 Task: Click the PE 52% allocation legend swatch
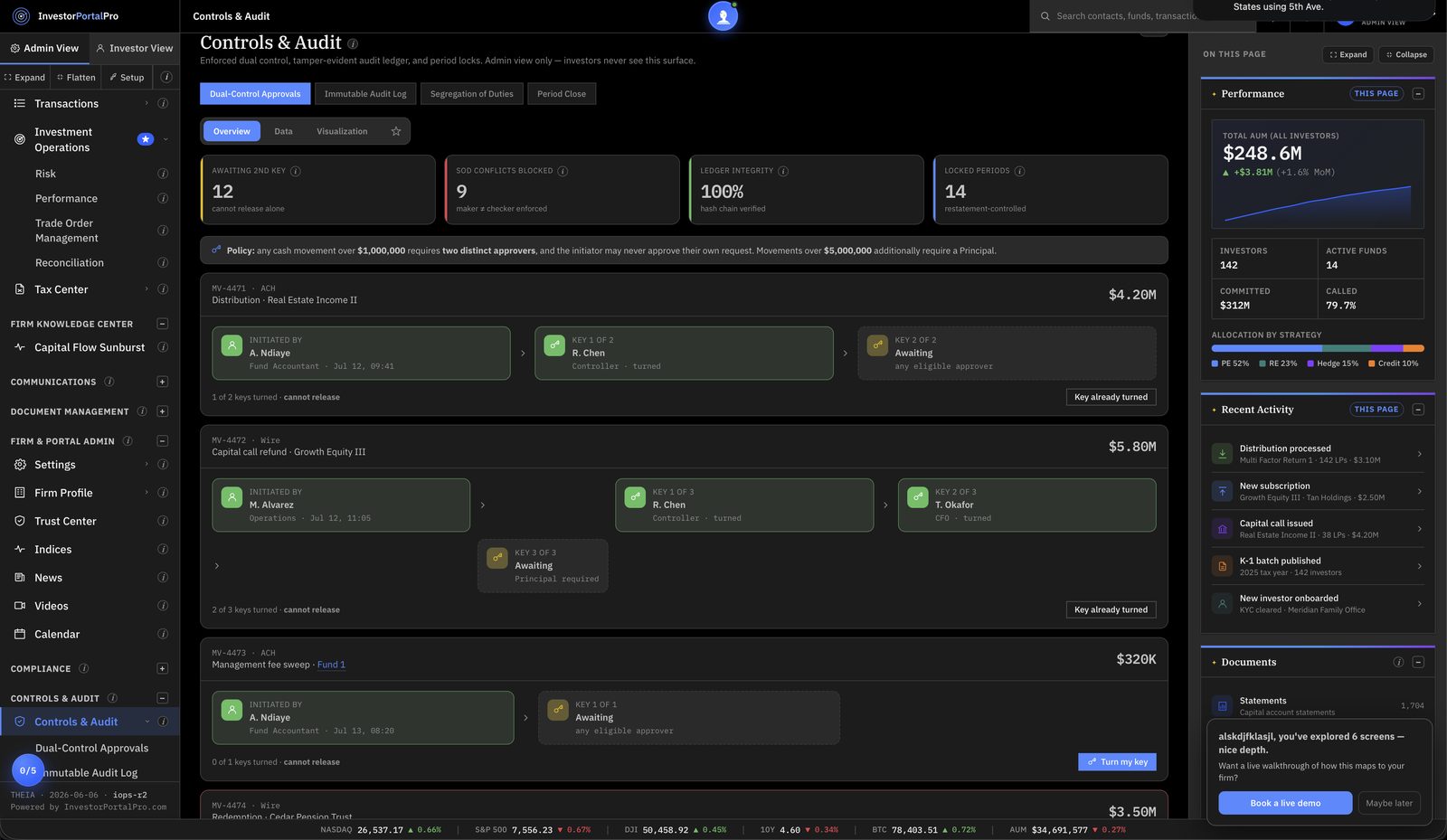pyautogui.click(x=1215, y=363)
